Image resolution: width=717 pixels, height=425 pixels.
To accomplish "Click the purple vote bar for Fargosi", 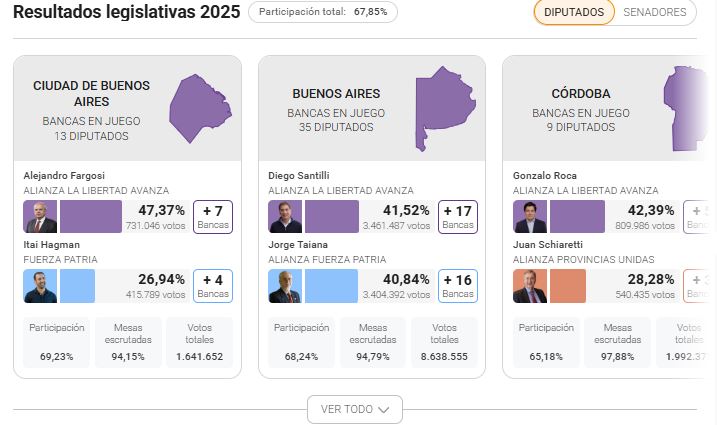I will pyautogui.click(x=91, y=217).
